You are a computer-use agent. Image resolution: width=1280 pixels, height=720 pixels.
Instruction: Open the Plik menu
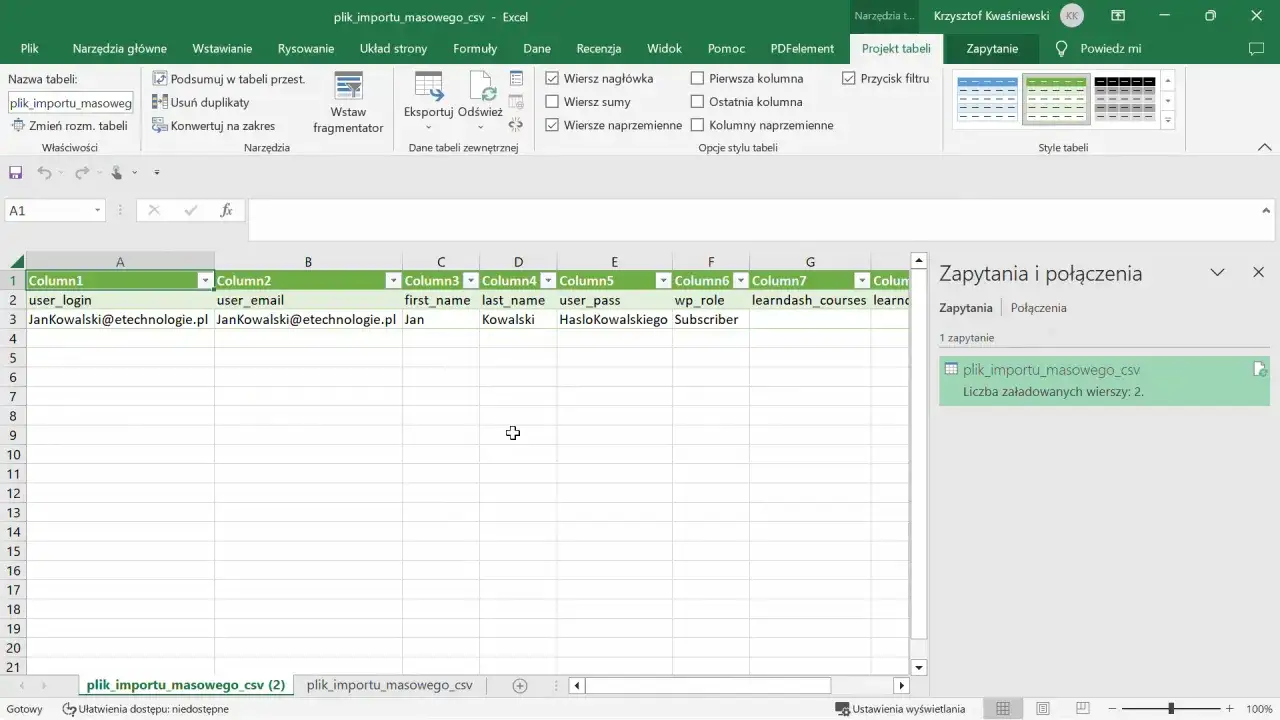point(29,48)
